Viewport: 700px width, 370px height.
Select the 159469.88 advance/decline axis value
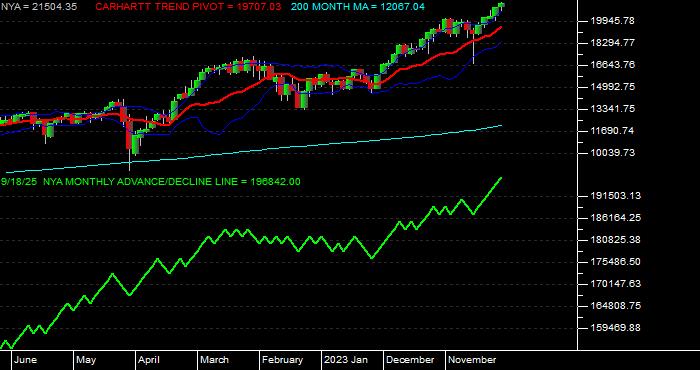coord(615,328)
